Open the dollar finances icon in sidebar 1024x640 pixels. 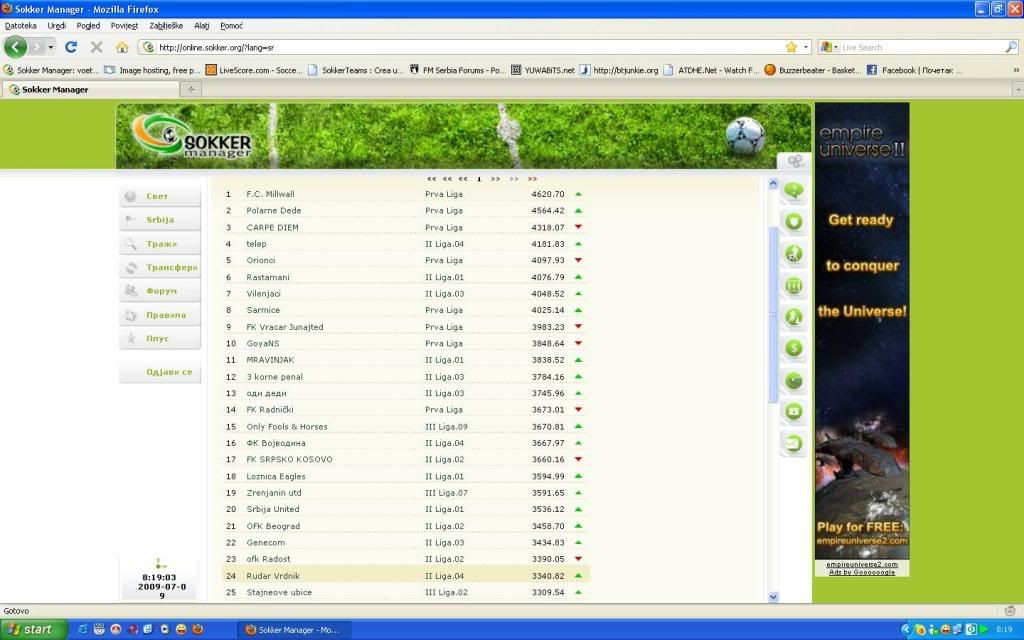(793, 348)
